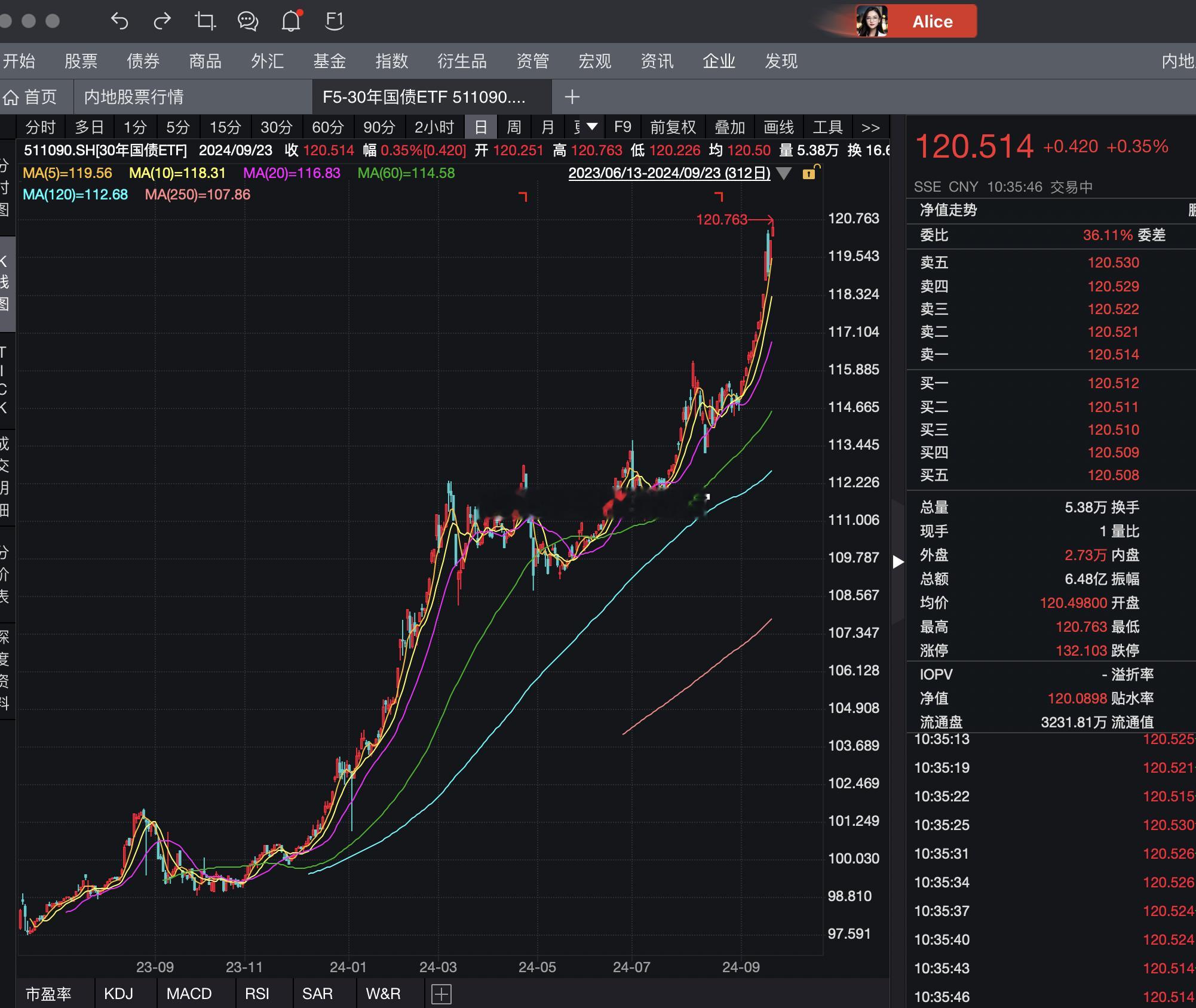Show KDJ indicator
1196x1008 pixels.
coord(118,994)
